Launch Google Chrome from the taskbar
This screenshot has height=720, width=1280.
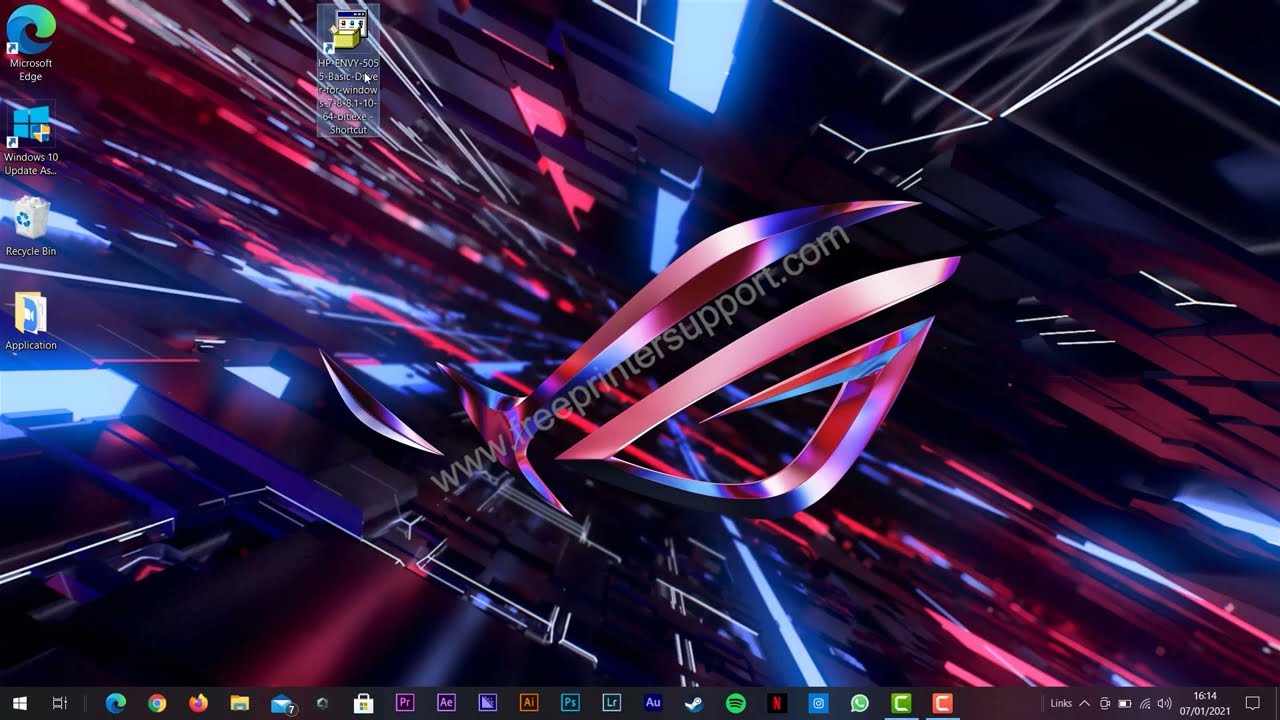click(x=157, y=703)
